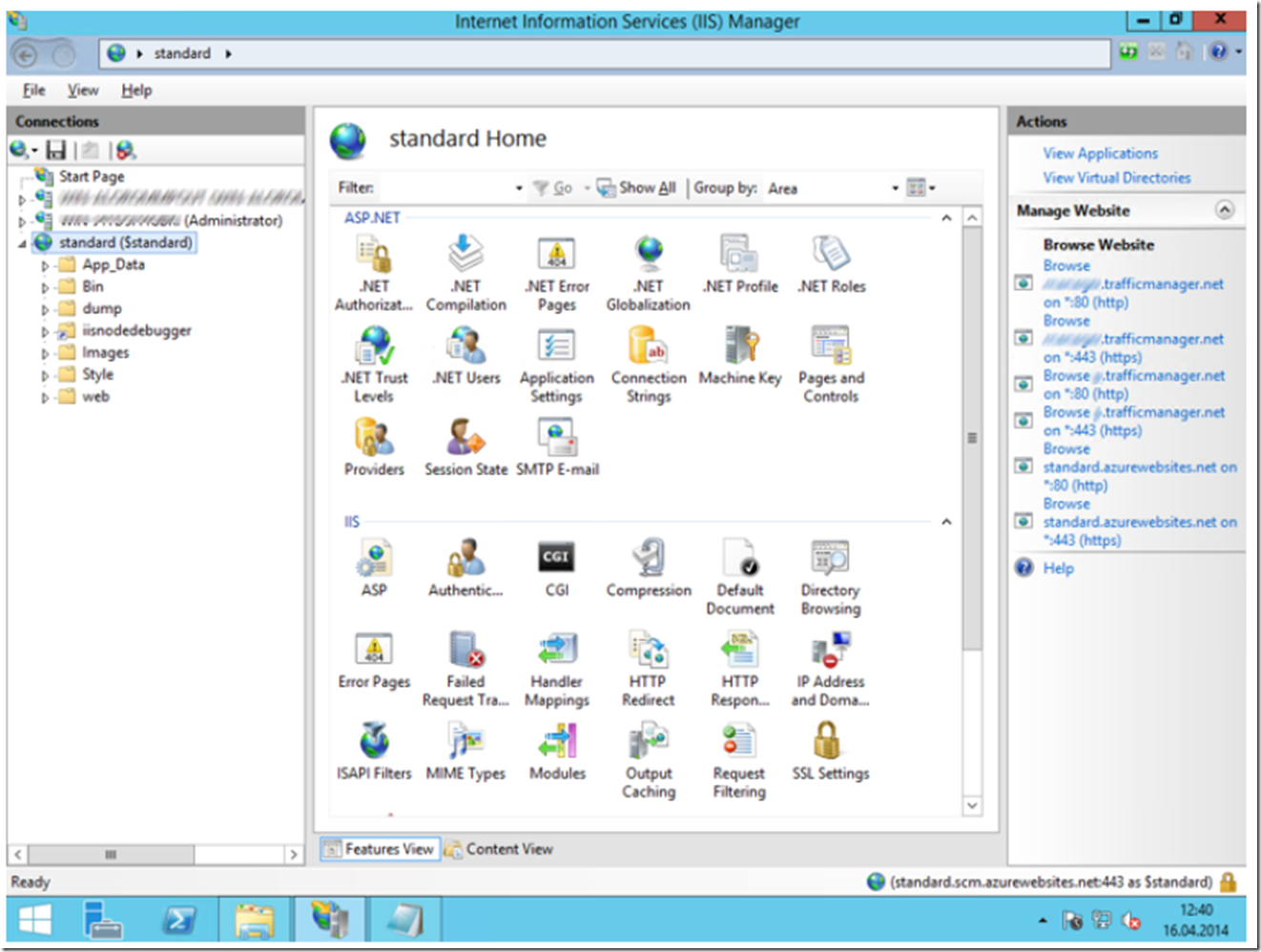Open .NET Roles feature
Image resolution: width=1261 pixels, height=952 pixels.
coord(832,265)
